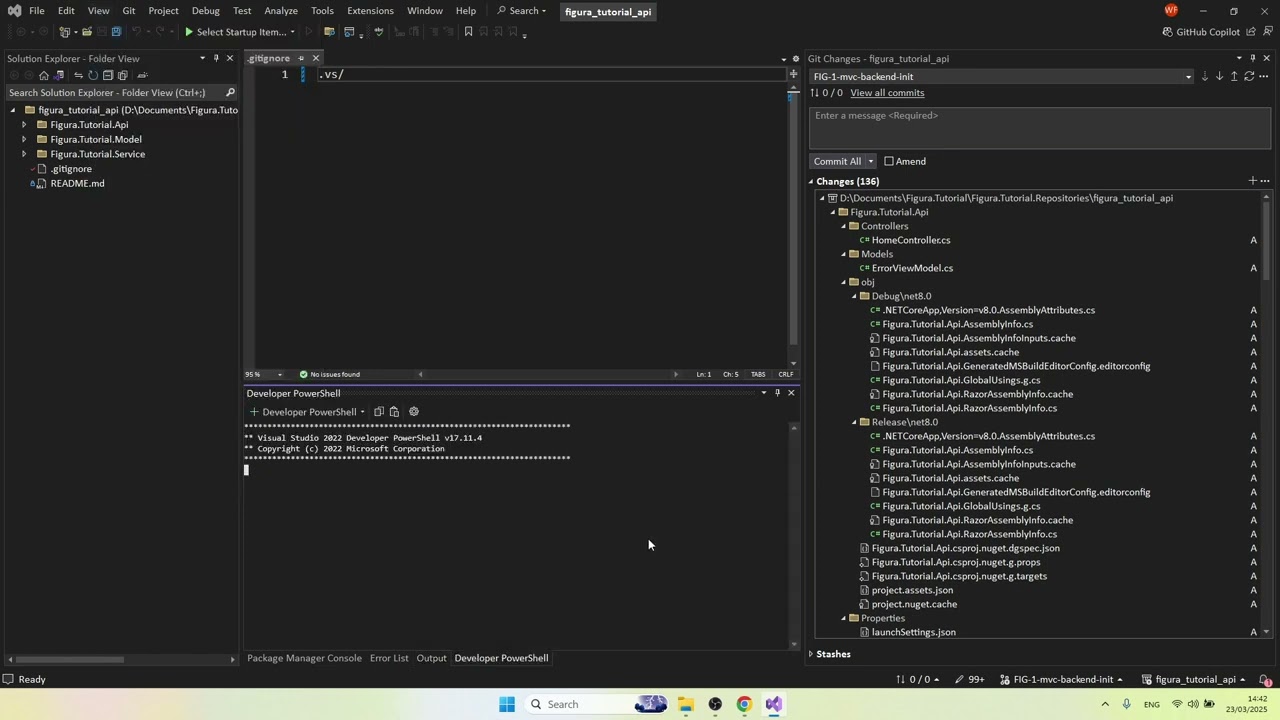
Task: Open File Explorer from taskbar
Action: [685, 704]
